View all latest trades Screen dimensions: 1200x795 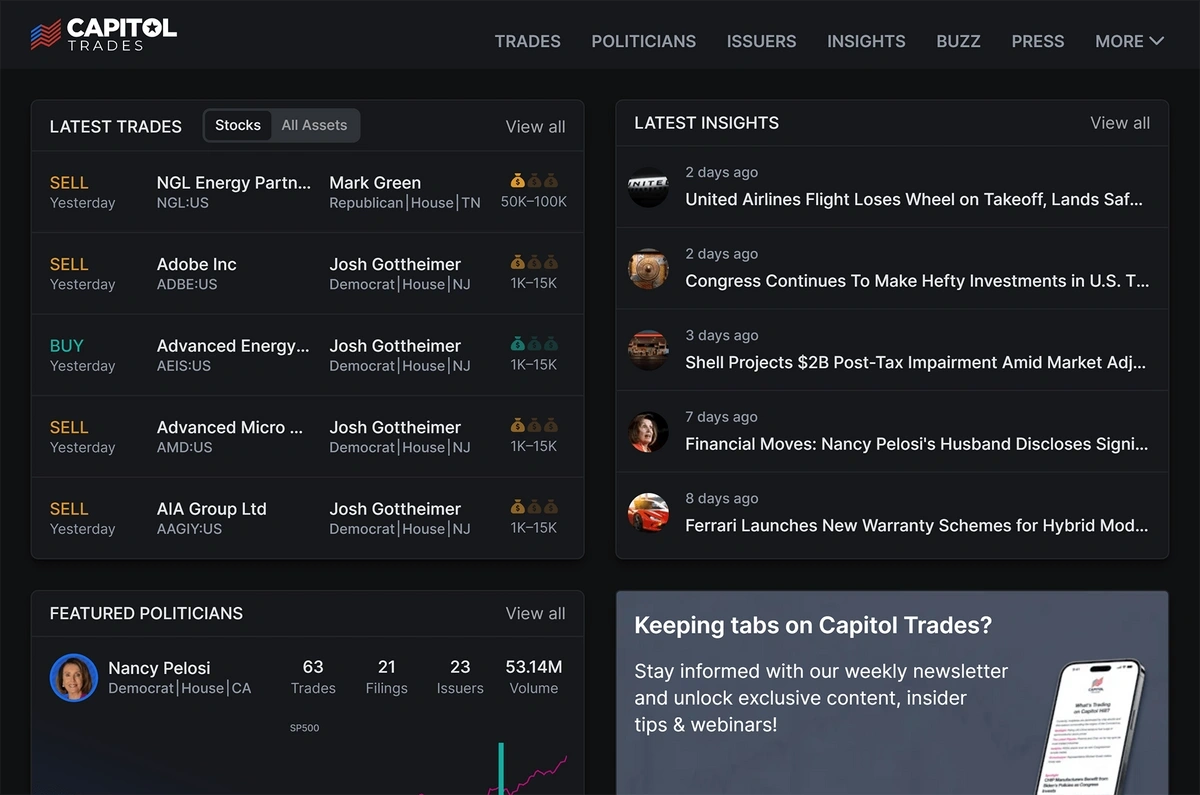[535, 126]
